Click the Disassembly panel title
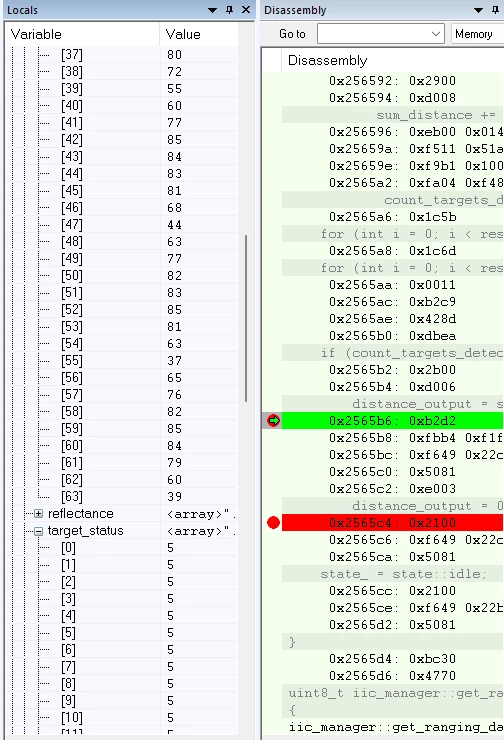This screenshot has width=504, height=740. point(295,10)
